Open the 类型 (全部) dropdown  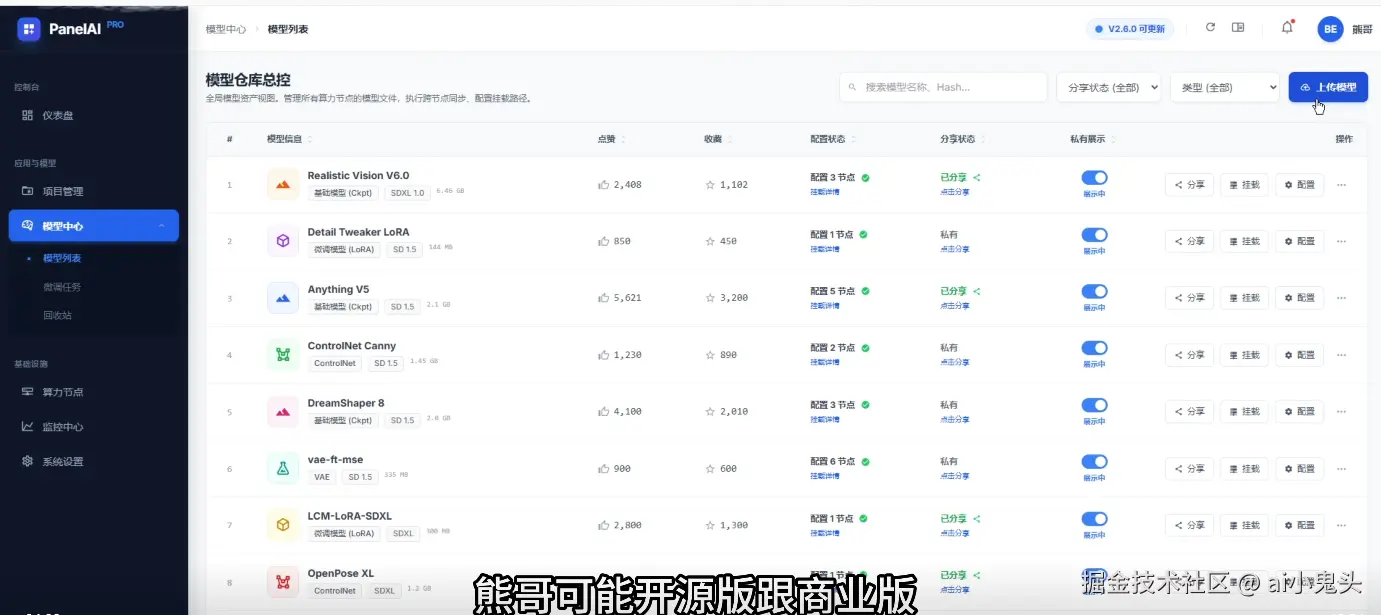[x=1225, y=87]
